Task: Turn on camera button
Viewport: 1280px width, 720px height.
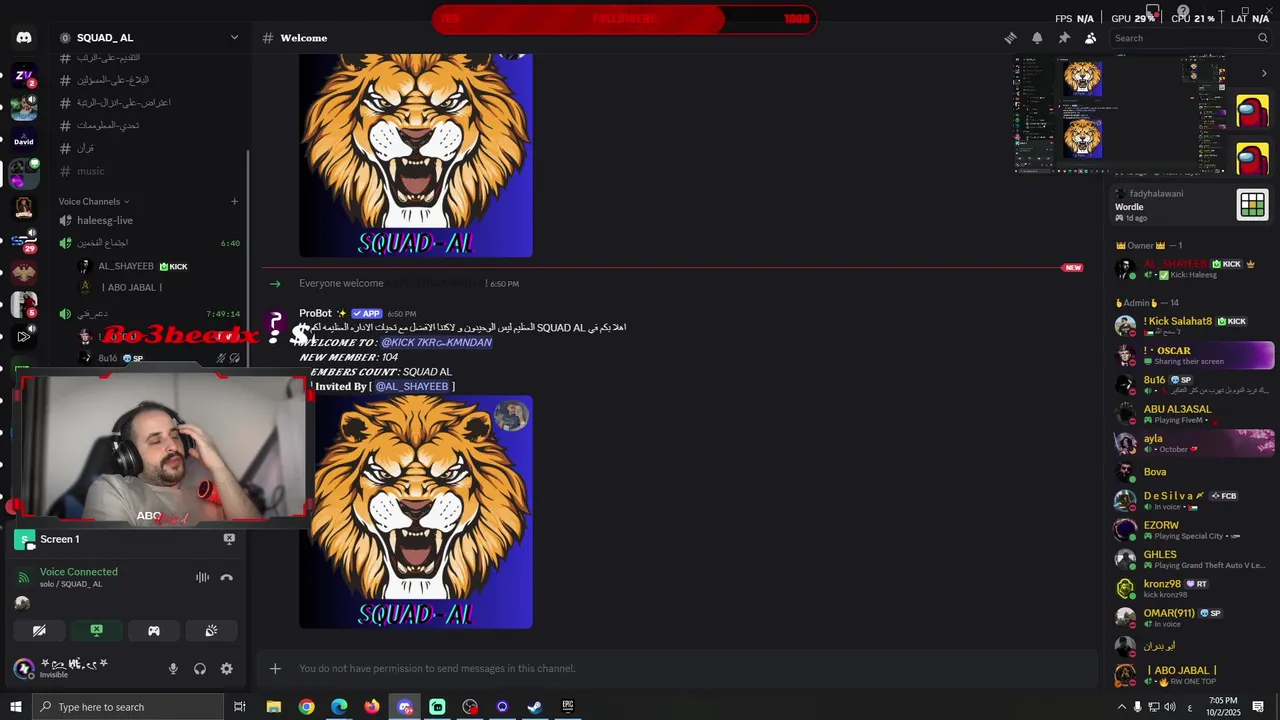Action: (39, 631)
